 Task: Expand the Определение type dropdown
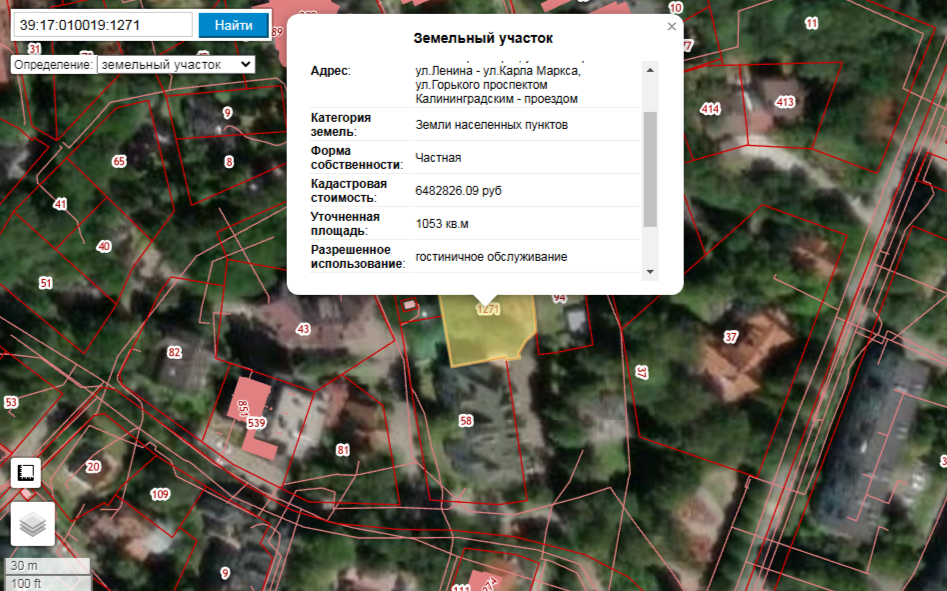[x=176, y=64]
